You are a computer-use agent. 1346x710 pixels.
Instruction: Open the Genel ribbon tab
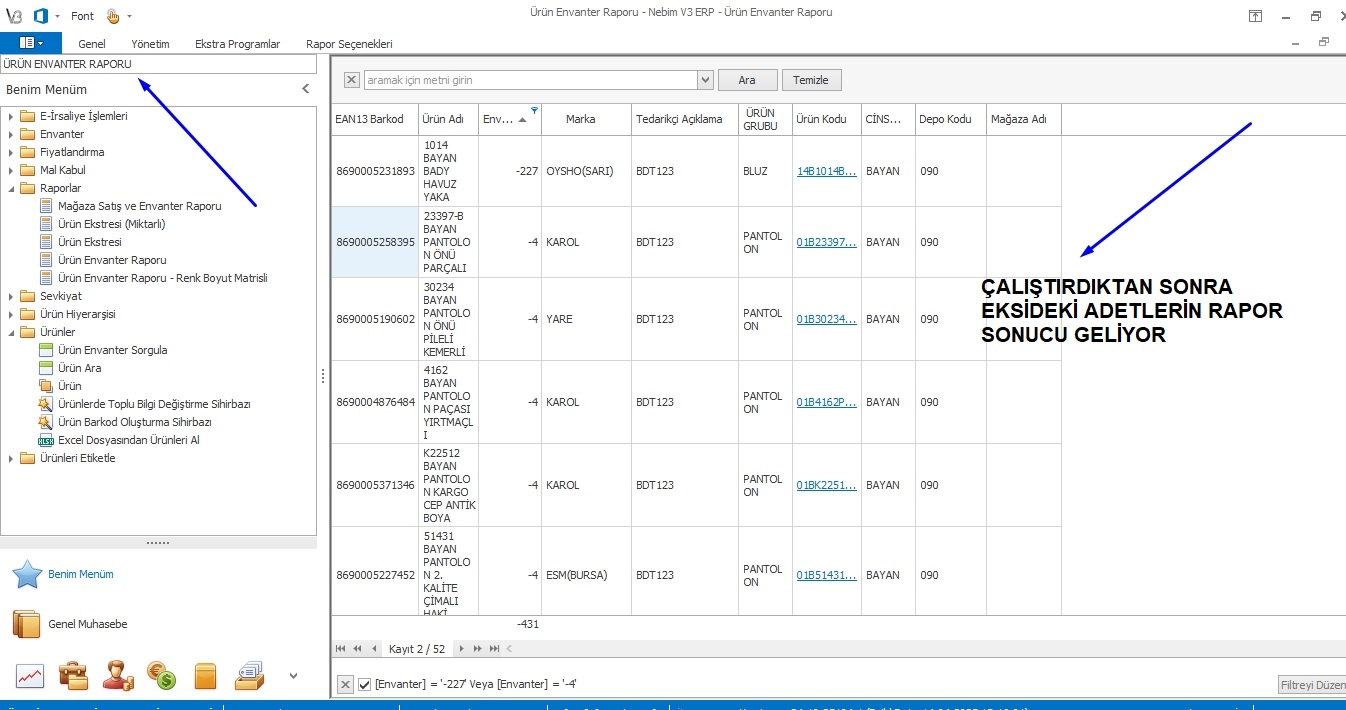click(x=92, y=44)
